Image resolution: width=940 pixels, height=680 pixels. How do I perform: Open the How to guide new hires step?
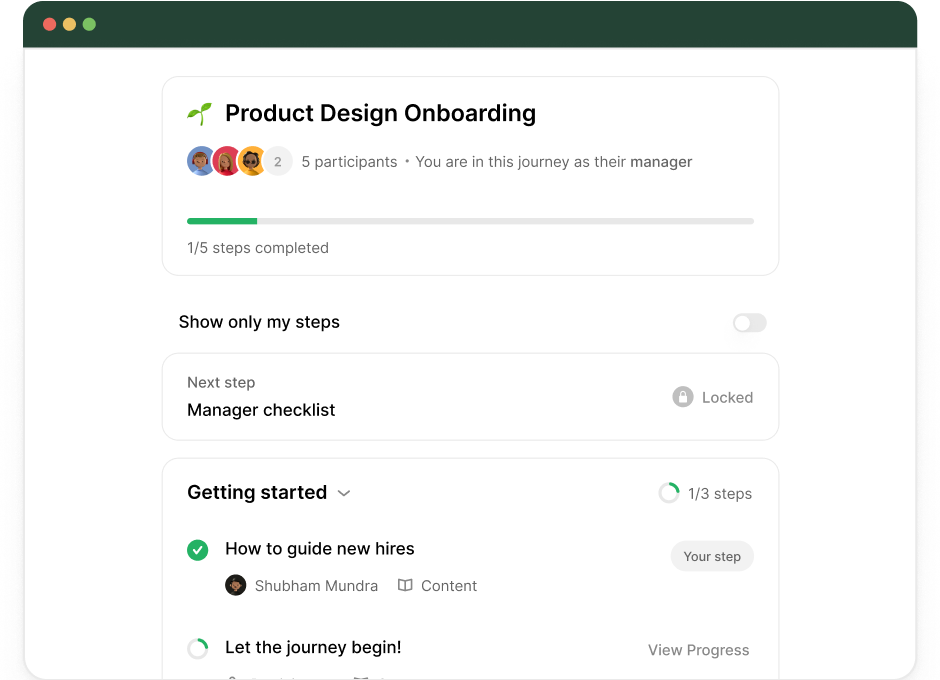pos(319,548)
